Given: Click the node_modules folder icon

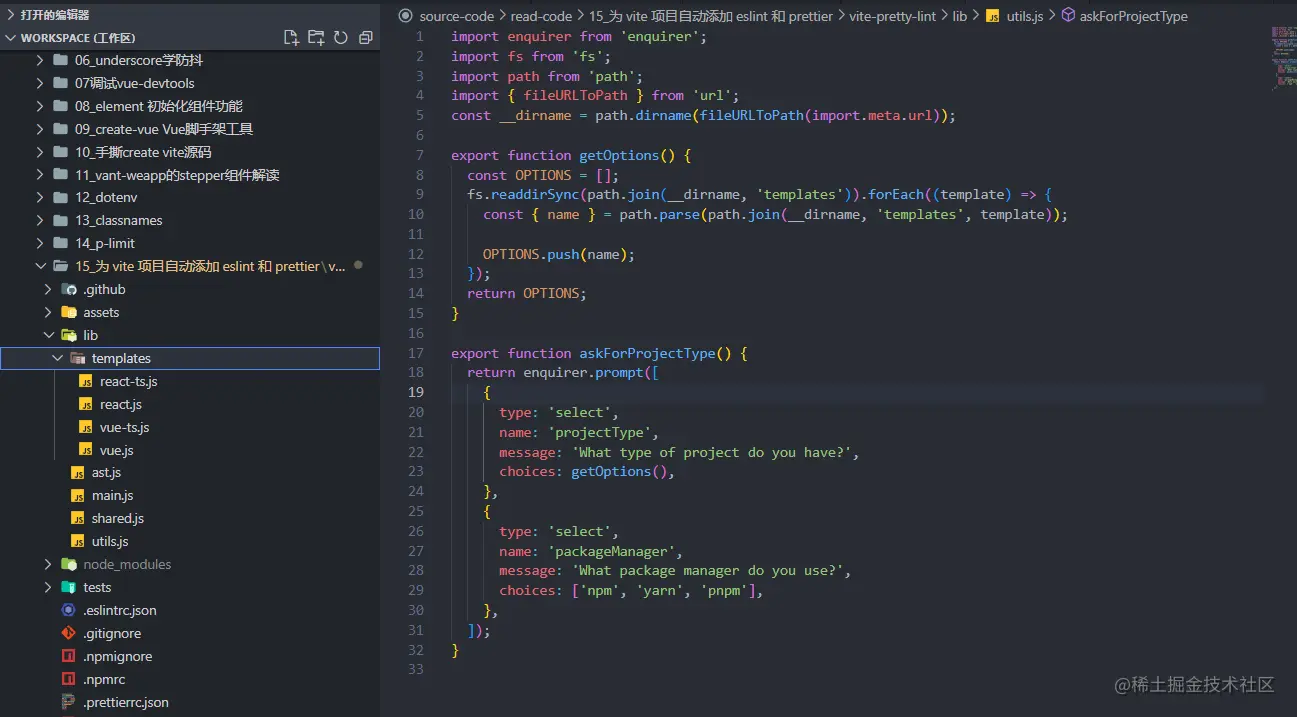Looking at the screenshot, I should 69,564.
